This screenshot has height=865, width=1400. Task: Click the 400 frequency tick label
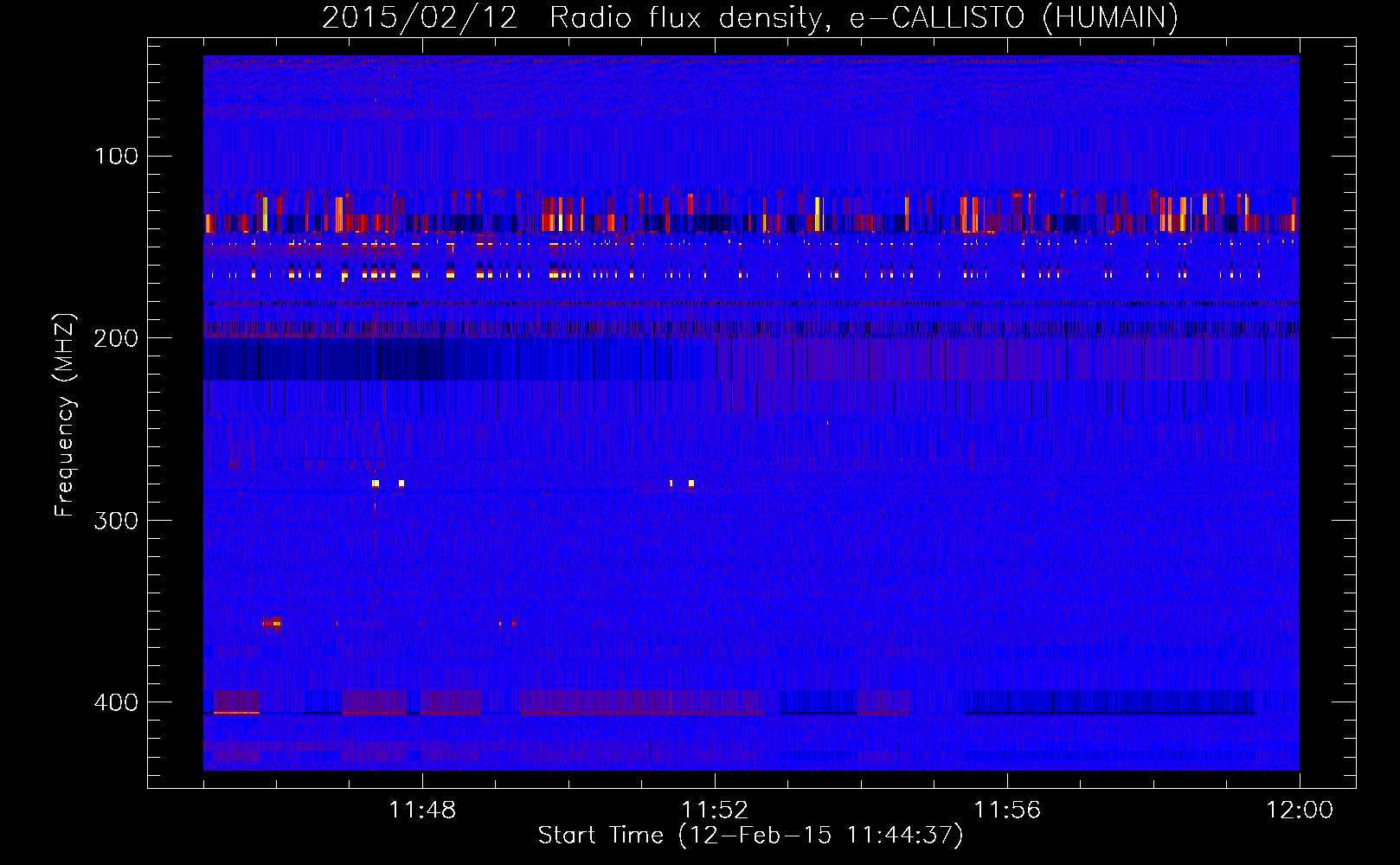(x=116, y=702)
